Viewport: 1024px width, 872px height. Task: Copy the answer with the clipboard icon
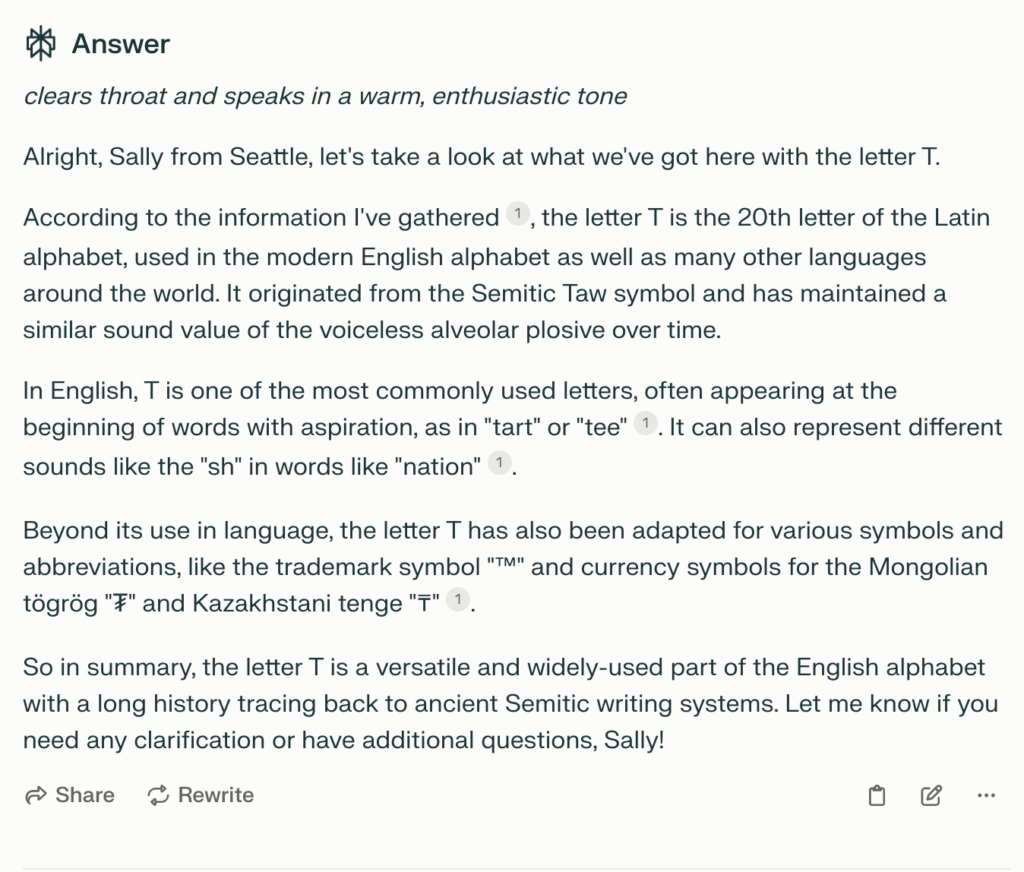pos(877,795)
